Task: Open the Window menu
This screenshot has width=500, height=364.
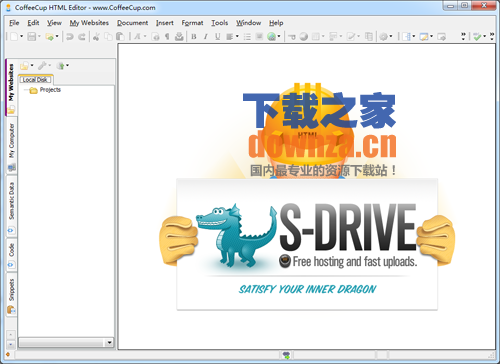Action: coord(249,23)
